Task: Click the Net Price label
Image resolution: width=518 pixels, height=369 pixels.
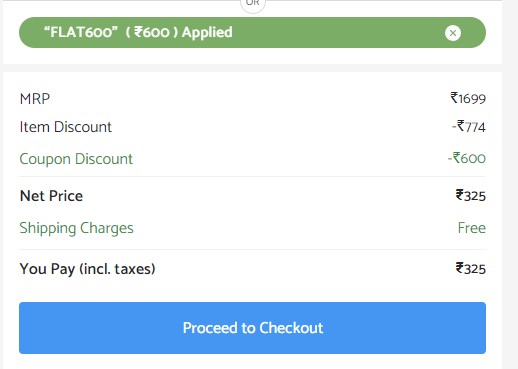Action: (51, 196)
